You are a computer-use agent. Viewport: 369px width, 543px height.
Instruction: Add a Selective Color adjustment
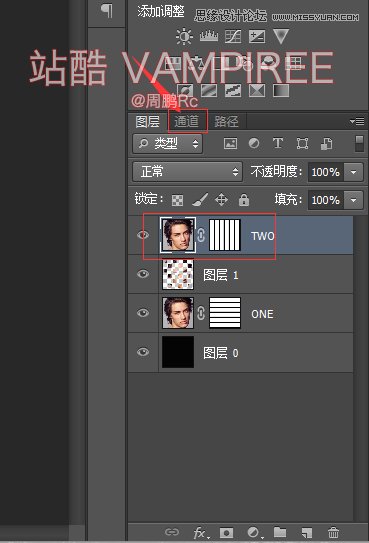point(257,91)
